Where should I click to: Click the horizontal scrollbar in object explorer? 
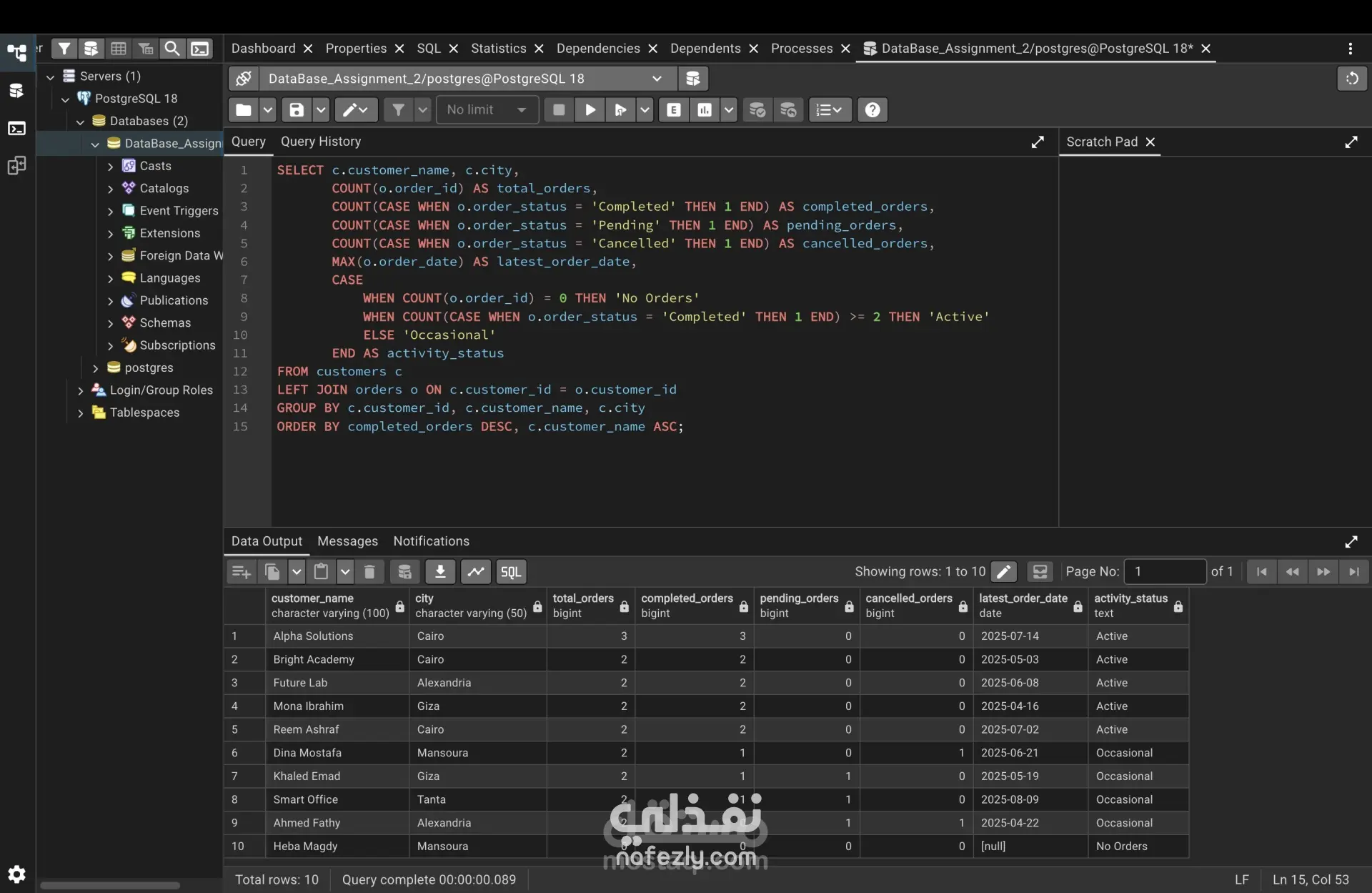tap(110, 885)
